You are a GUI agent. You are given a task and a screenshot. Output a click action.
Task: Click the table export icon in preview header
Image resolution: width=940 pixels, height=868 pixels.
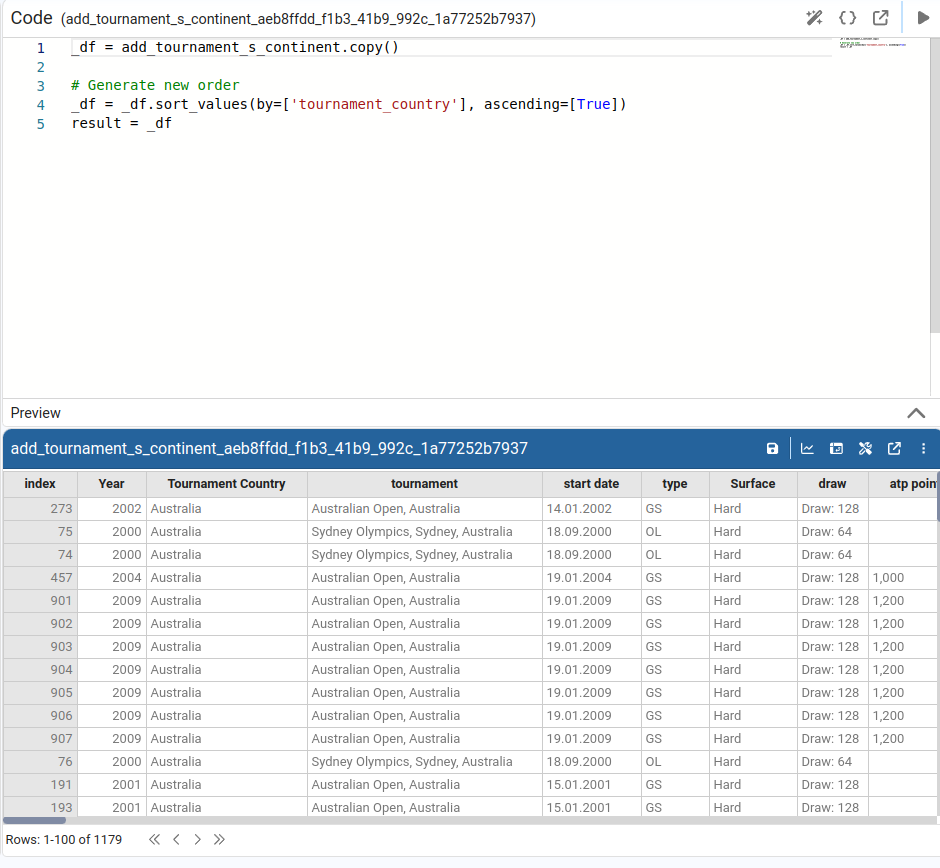tap(837, 449)
